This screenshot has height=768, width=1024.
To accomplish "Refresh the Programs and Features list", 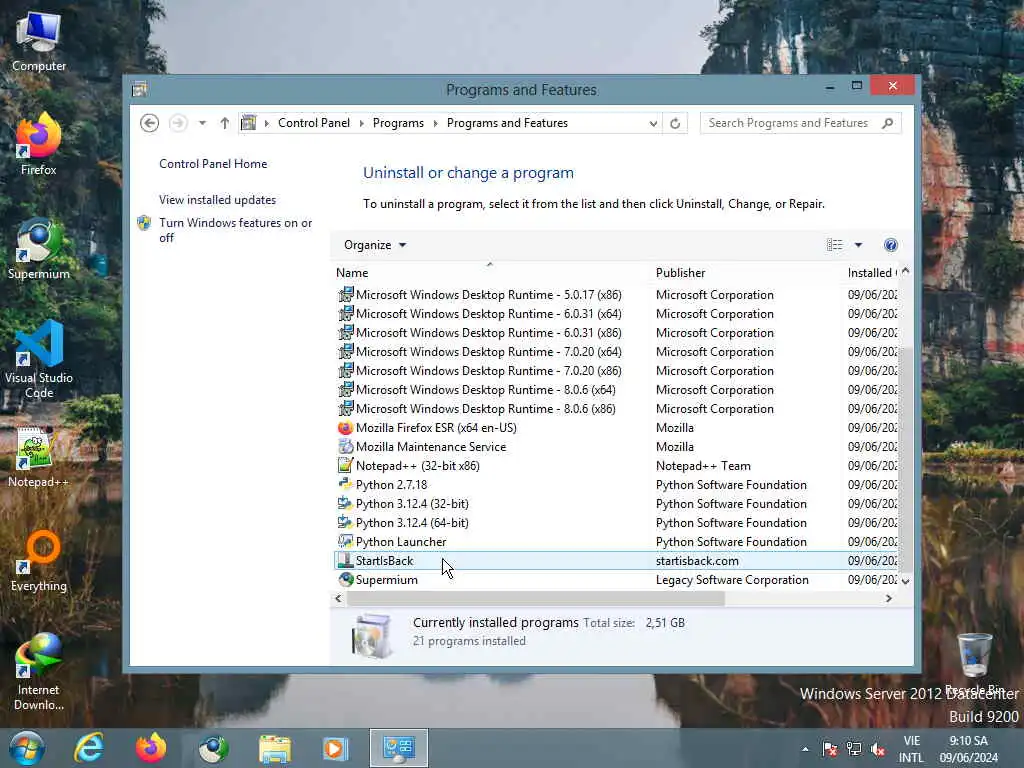I will tap(675, 123).
